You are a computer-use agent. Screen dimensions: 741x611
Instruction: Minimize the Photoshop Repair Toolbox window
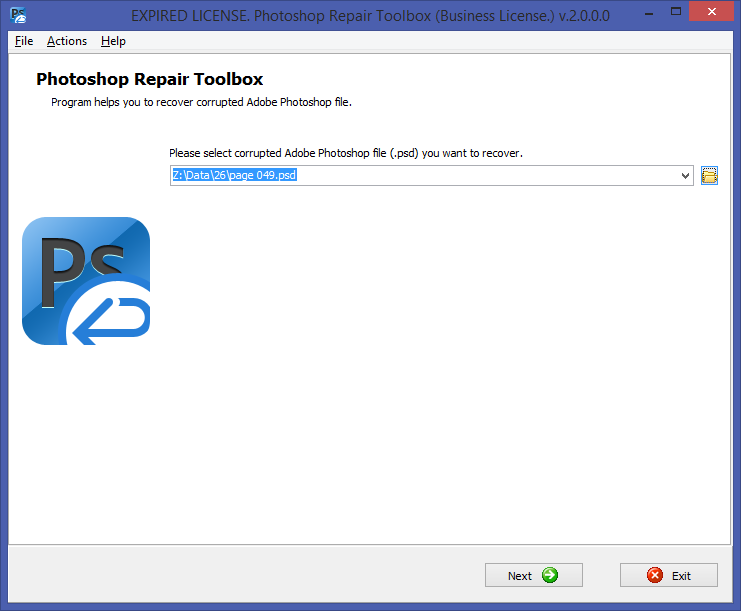(649, 14)
